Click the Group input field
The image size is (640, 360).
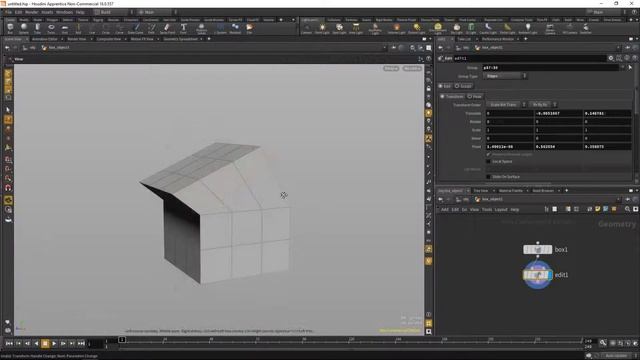[551, 67]
